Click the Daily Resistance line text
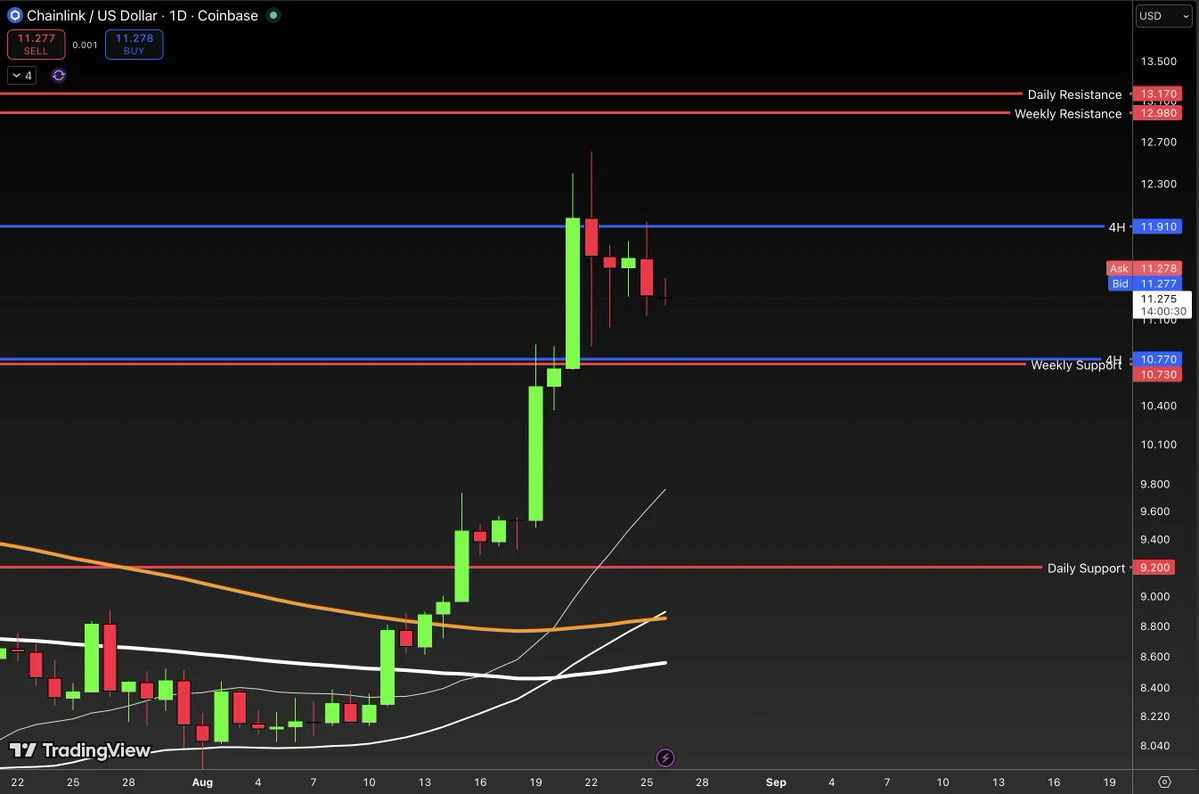Viewport: 1199px width, 794px height. click(1074, 94)
